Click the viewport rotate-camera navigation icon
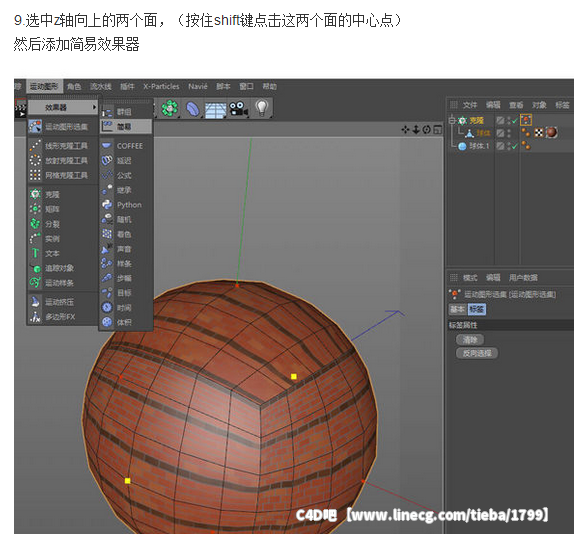The width and height of the screenshot is (582, 534). point(427,130)
